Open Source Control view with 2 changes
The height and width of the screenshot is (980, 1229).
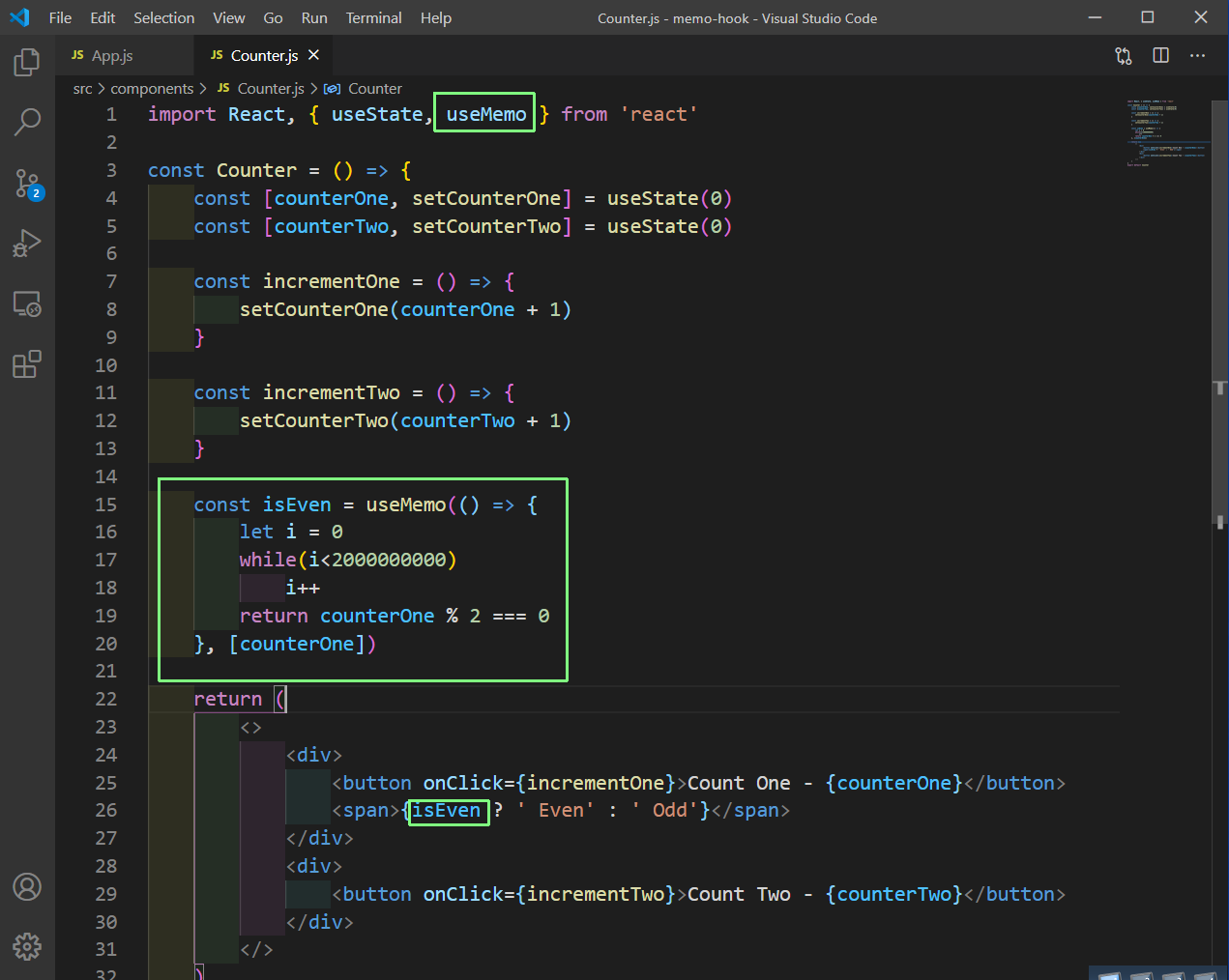coord(27,184)
